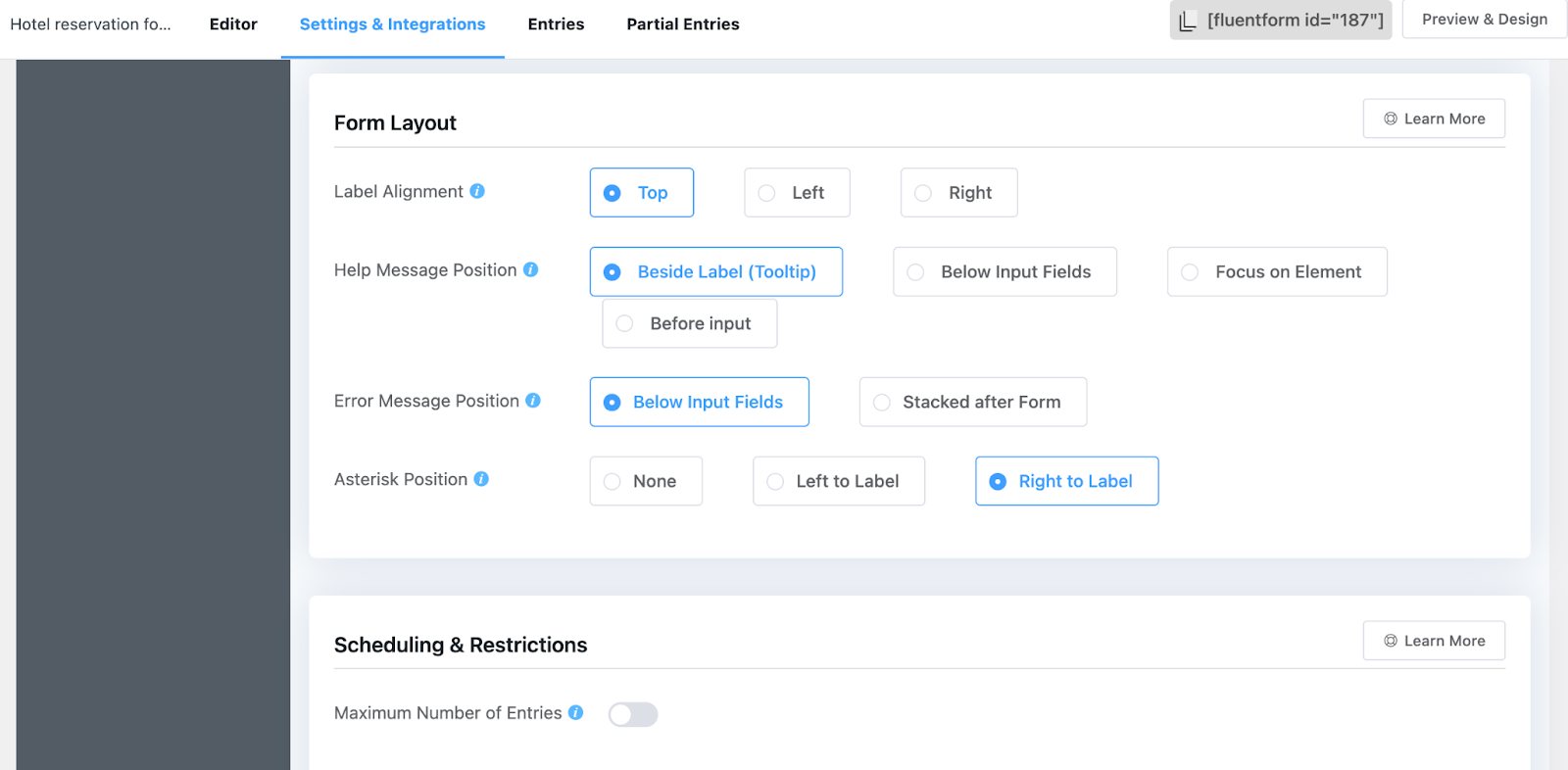Toggle the Maximum Number of Entries switch
The width and height of the screenshot is (1568, 770).
(632, 714)
